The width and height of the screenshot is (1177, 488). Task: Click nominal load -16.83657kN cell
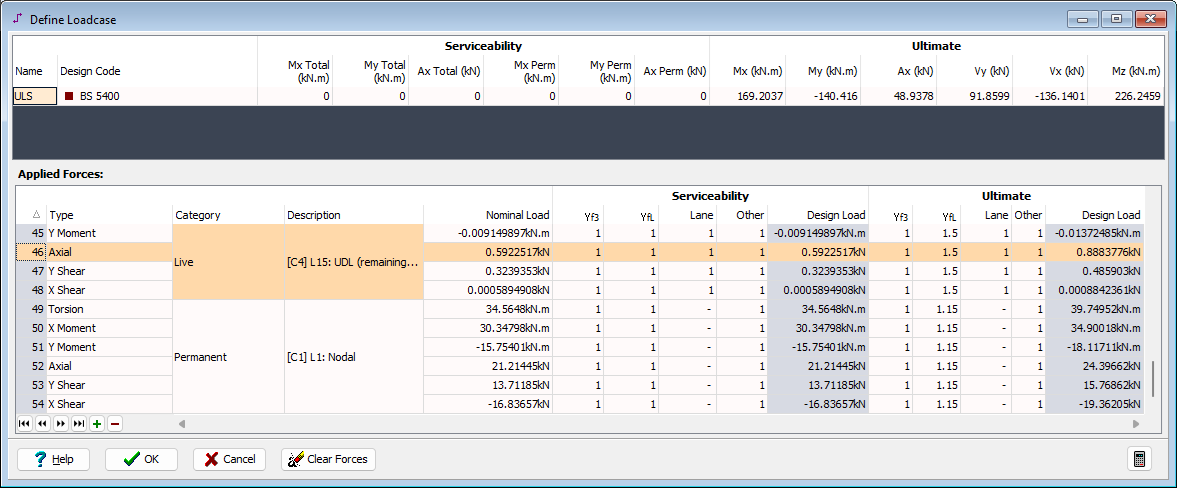[x=488, y=404]
